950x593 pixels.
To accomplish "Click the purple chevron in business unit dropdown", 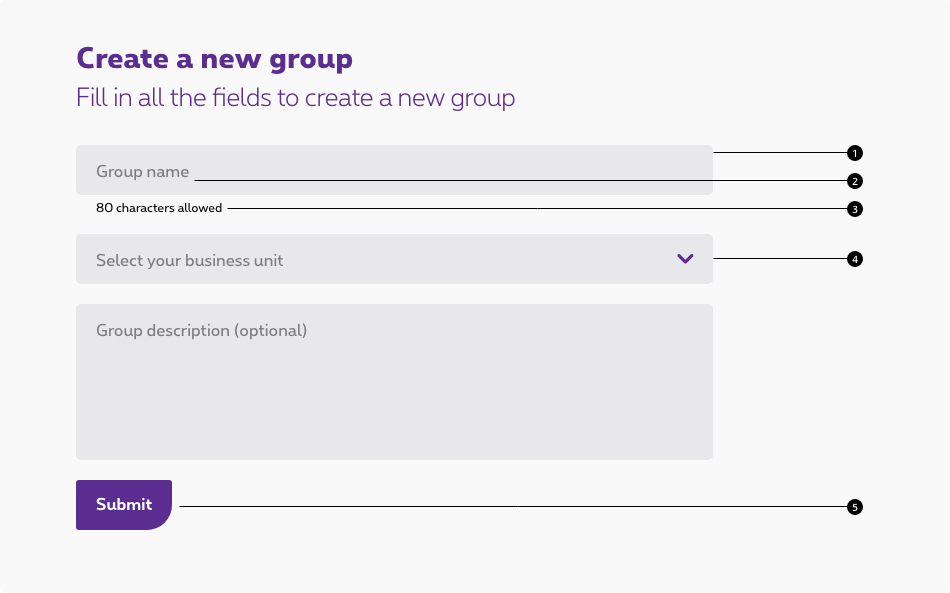I will (685, 259).
